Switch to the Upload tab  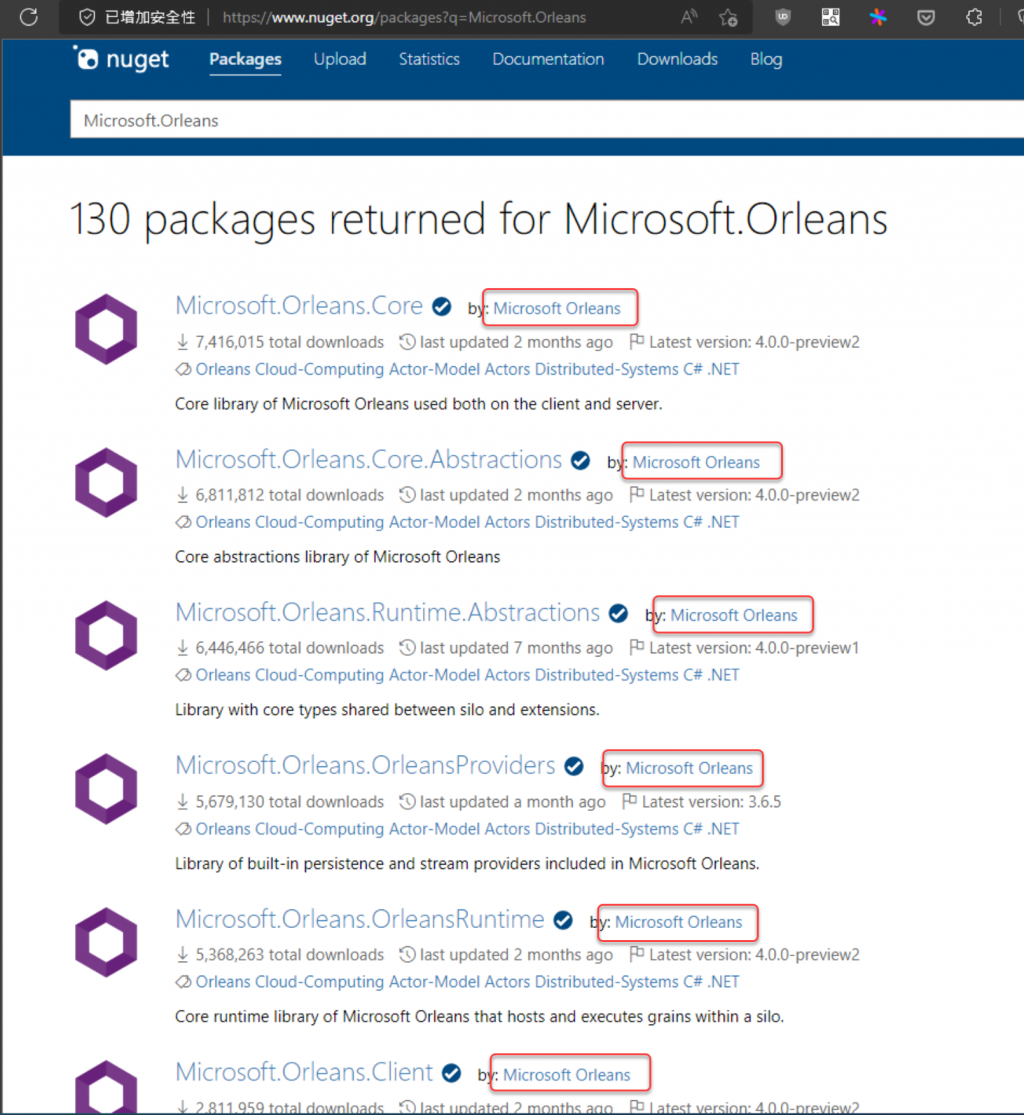[340, 59]
